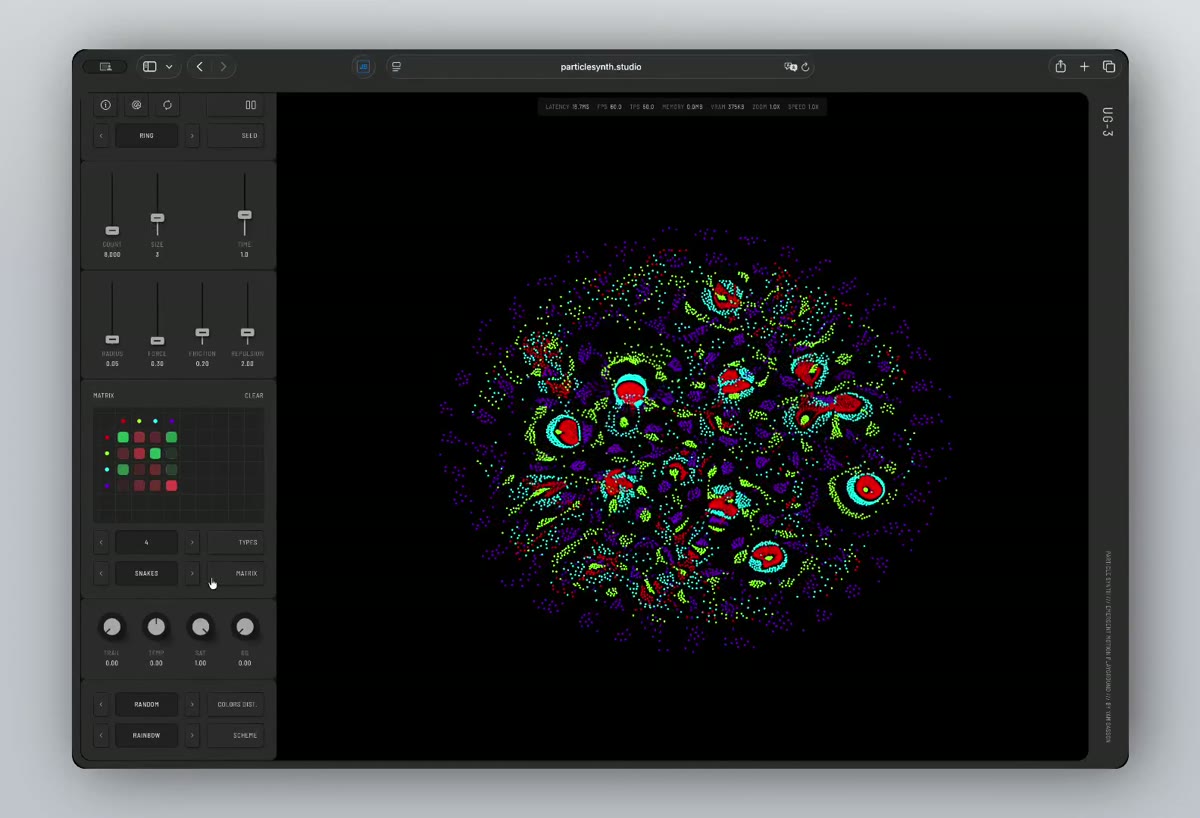Image resolution: width=1200 pixels, height=818 pixels.
Task: Click the yellow dot column header in the matrix
Action: pos(139,421)
